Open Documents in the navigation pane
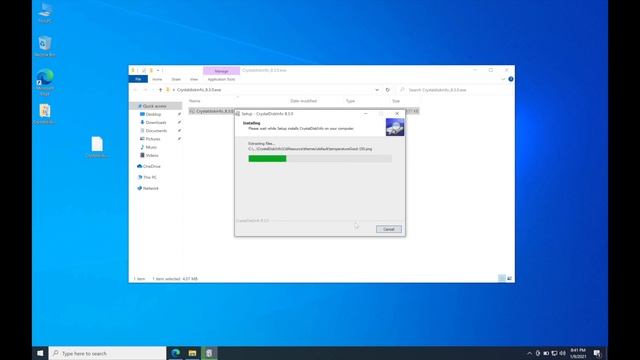The width and height of the screenshot is (640, 360). coord(156,131)
